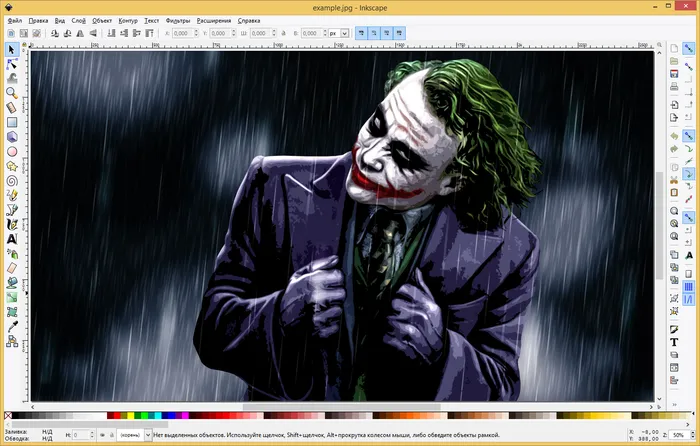Open the Правка menu
Image resolution: width=700 pixels, height=446 pixels.
pyautogui.click(x=38, y=21)
